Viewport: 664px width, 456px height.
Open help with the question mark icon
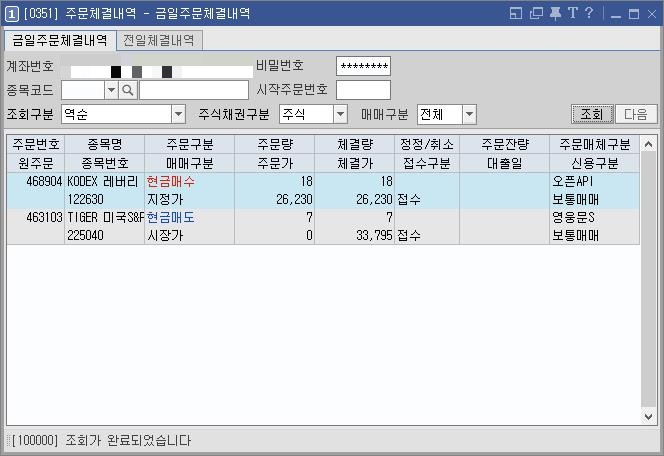[x=589, y=13]
